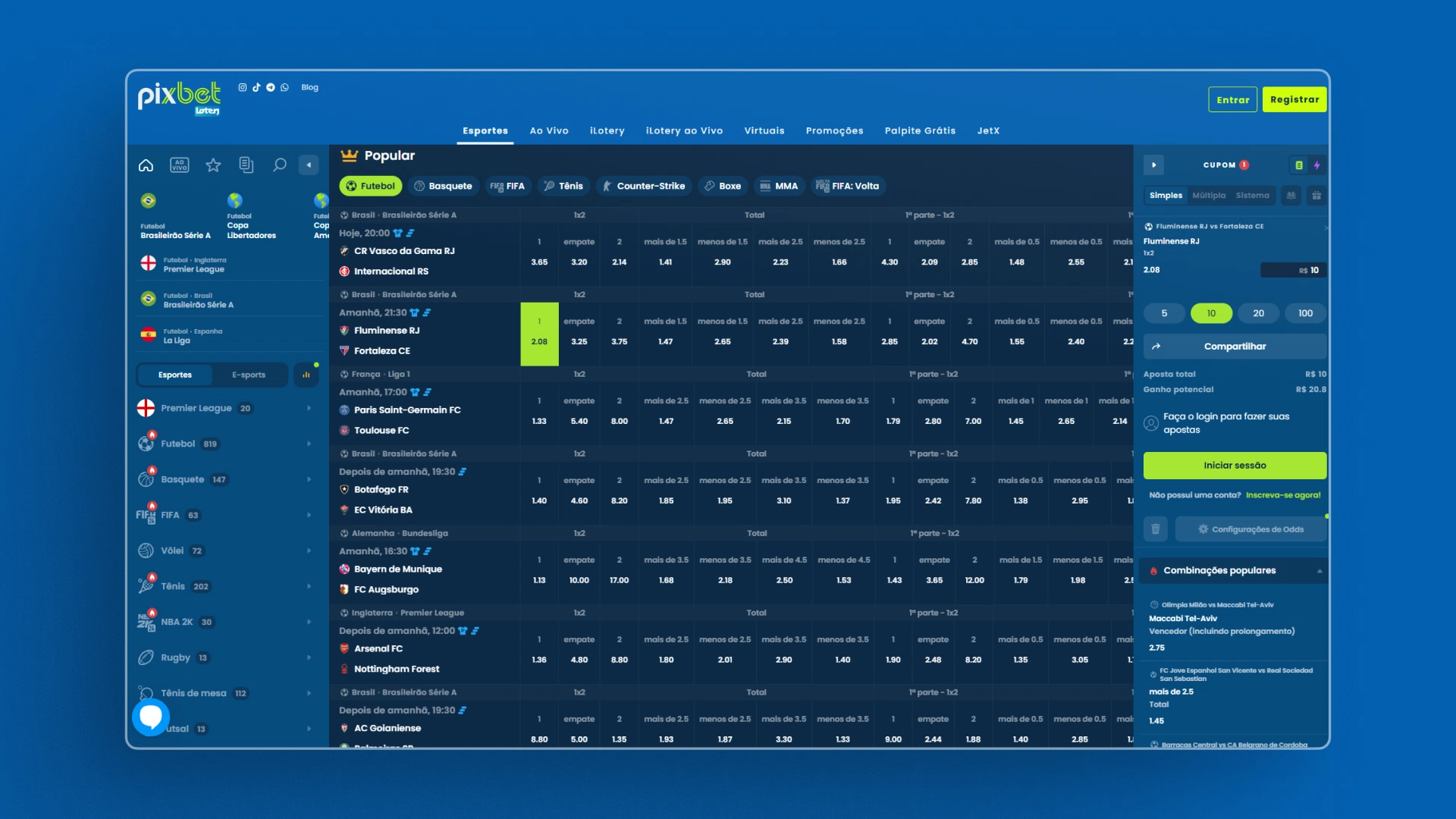Open the Inscreva-se agora link

[1283, 495]
